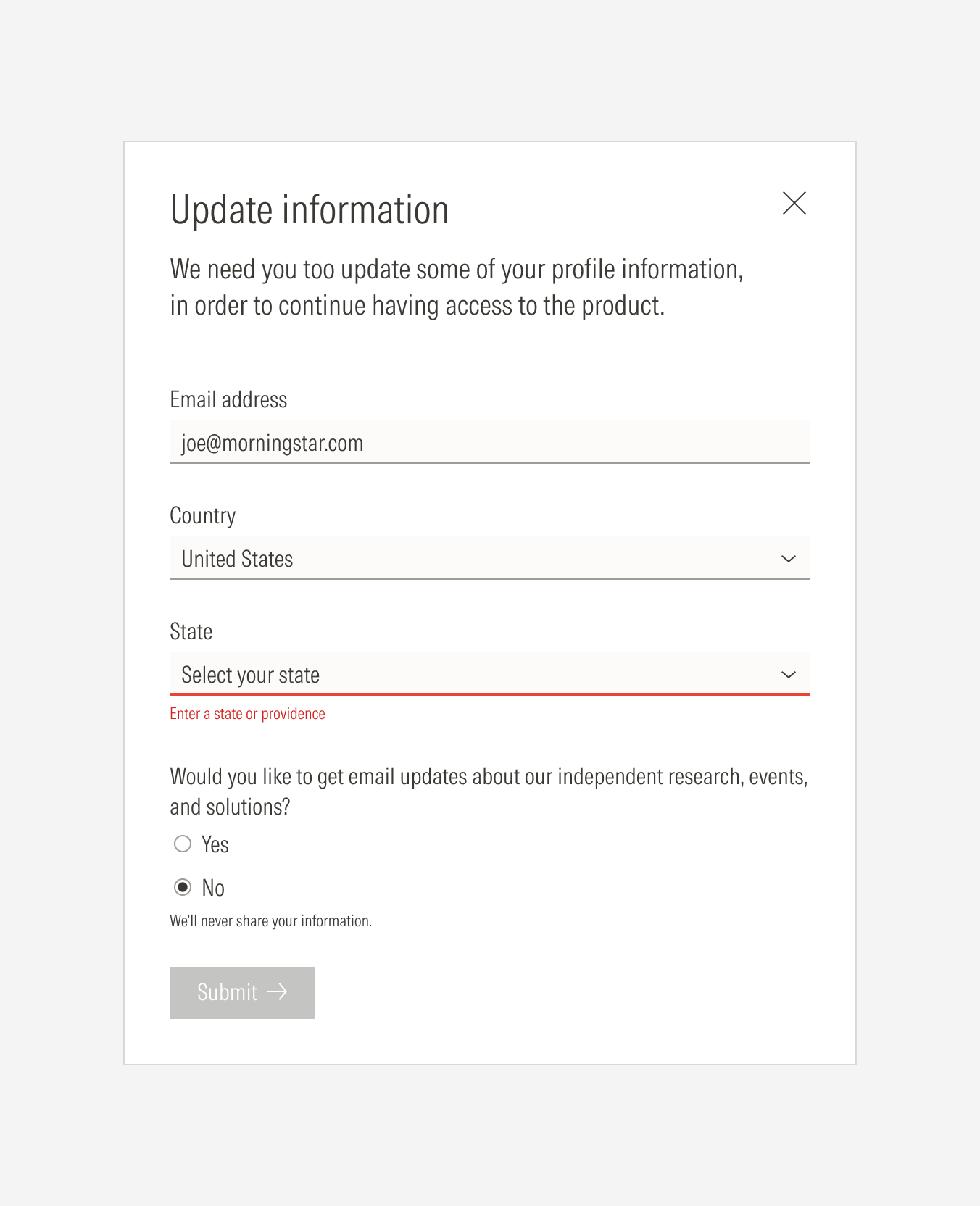
Task: Click the chevron arrow in the Country field
Action: 789,559
